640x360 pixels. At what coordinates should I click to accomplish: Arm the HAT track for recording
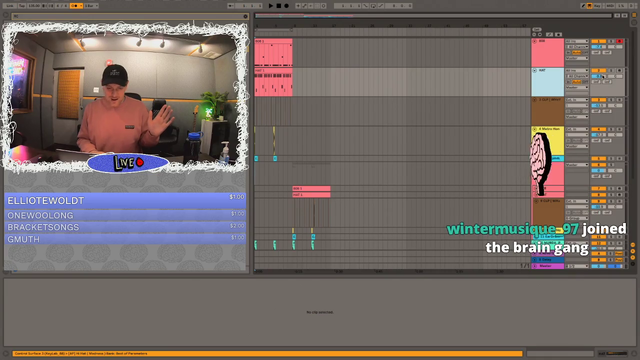620,70
